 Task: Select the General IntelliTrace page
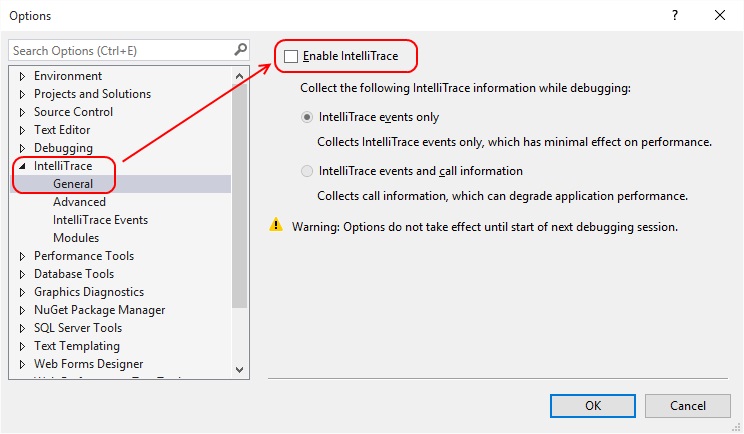[73, 184]
